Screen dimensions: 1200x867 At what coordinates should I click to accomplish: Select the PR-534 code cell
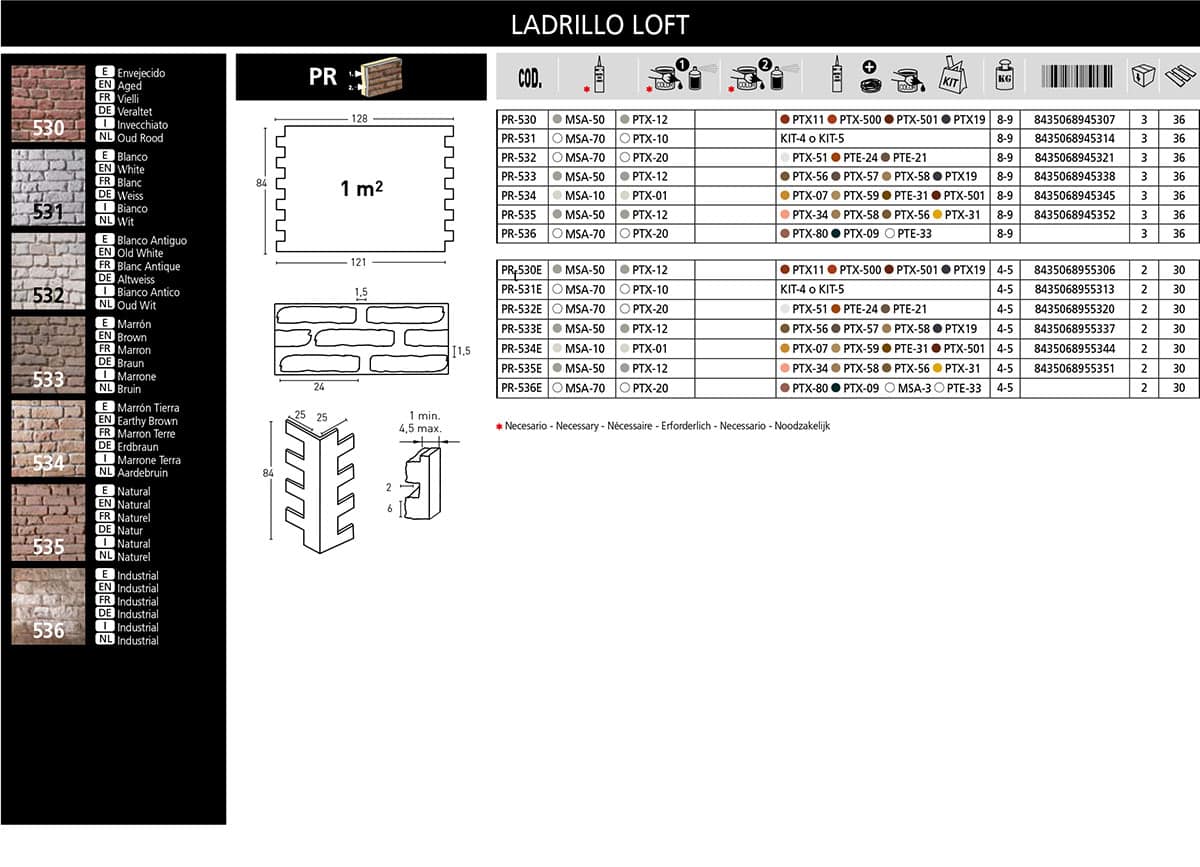tap(521, 196)
